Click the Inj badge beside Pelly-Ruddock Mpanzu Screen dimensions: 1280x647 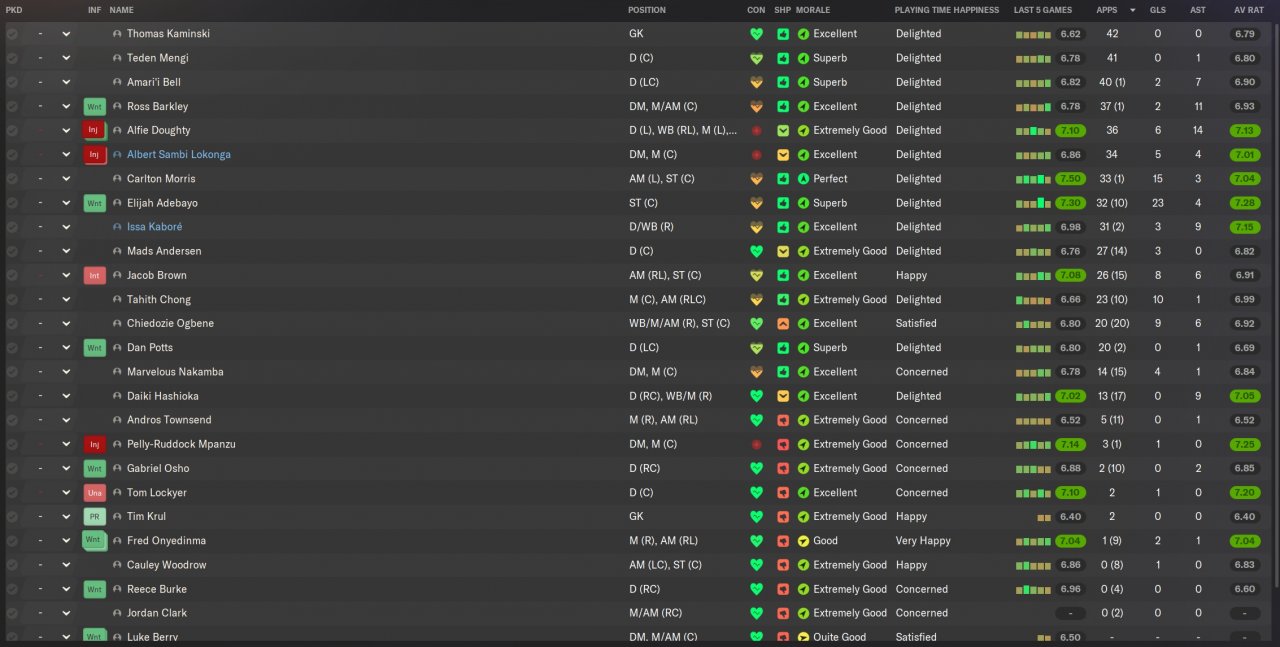tap(94, 444)
